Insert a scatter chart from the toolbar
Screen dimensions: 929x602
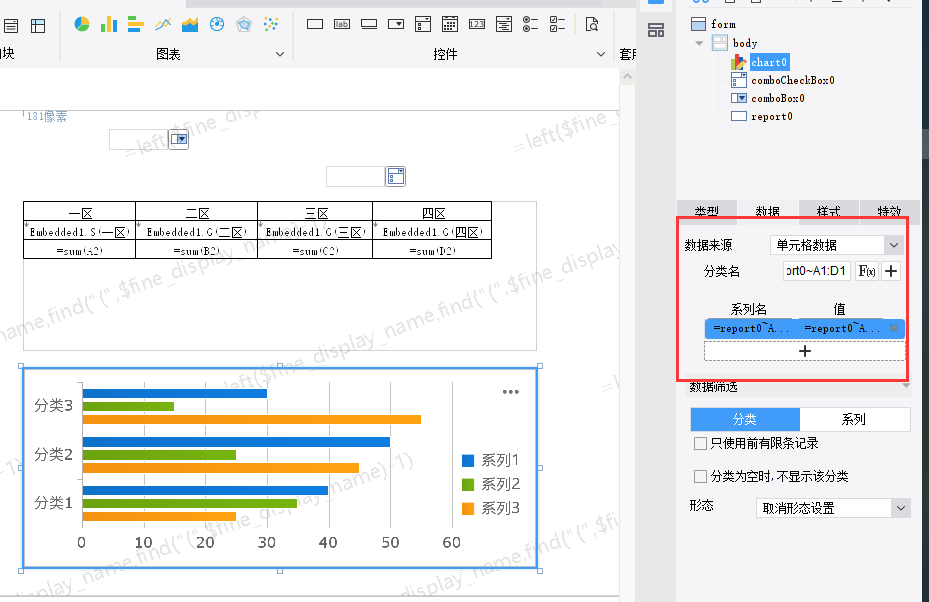[x=271, y=24]
